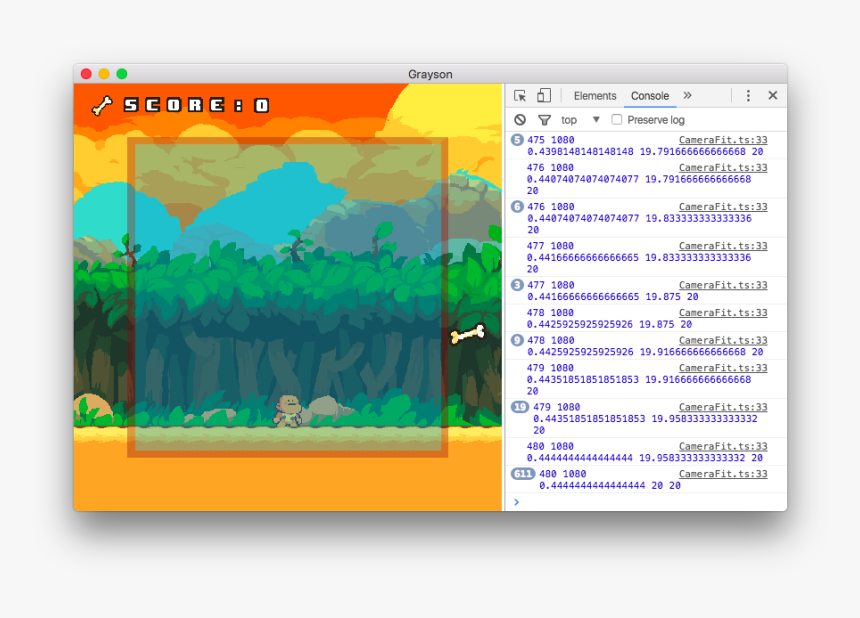Screen dimensions: 860x618
Task: Enable the Preserve log checkbox
Action: pyautogui.click(x=617, y=119)
